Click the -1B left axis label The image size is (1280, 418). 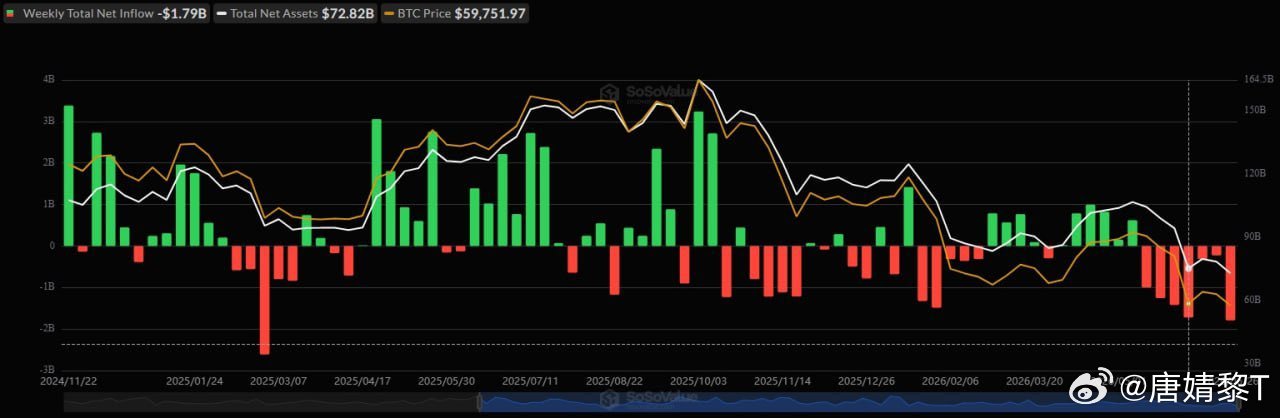pos(47,287)
